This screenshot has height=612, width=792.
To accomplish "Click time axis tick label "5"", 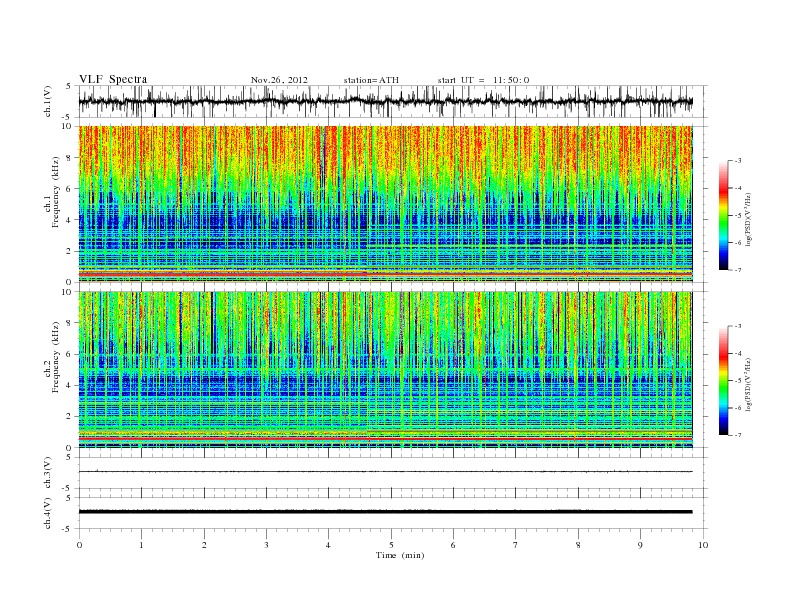I will (x=391, y=545).
